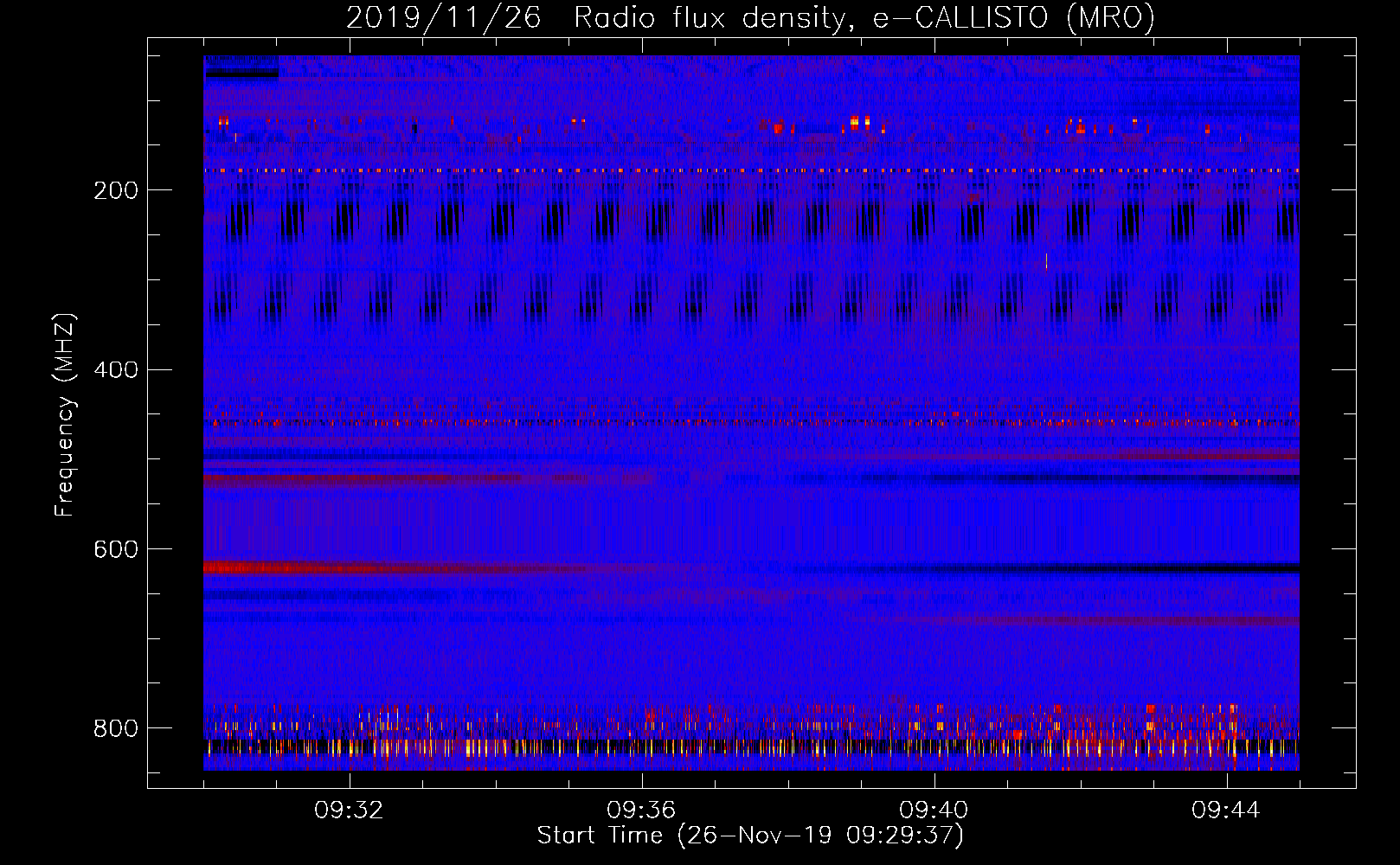
Task: Click the 09:36 time tick label
Action: (641, 811)
